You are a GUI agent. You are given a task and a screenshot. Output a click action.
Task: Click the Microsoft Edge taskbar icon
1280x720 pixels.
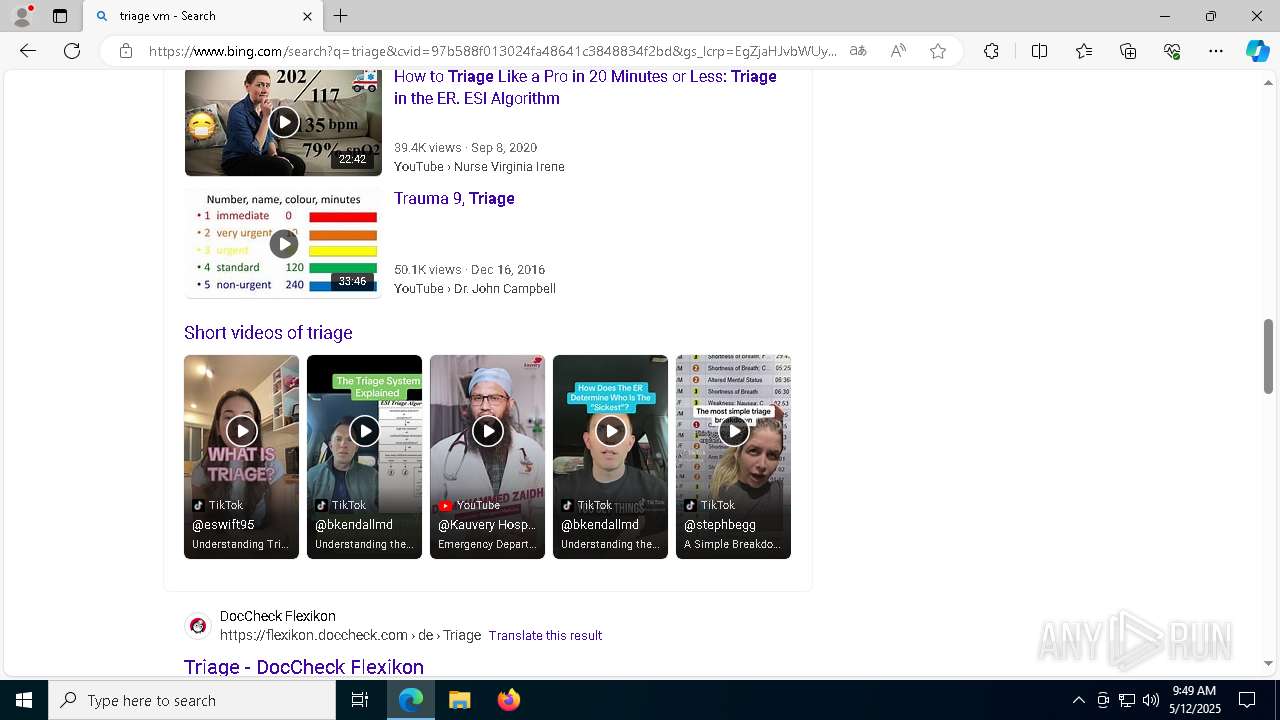coord(411,700)
